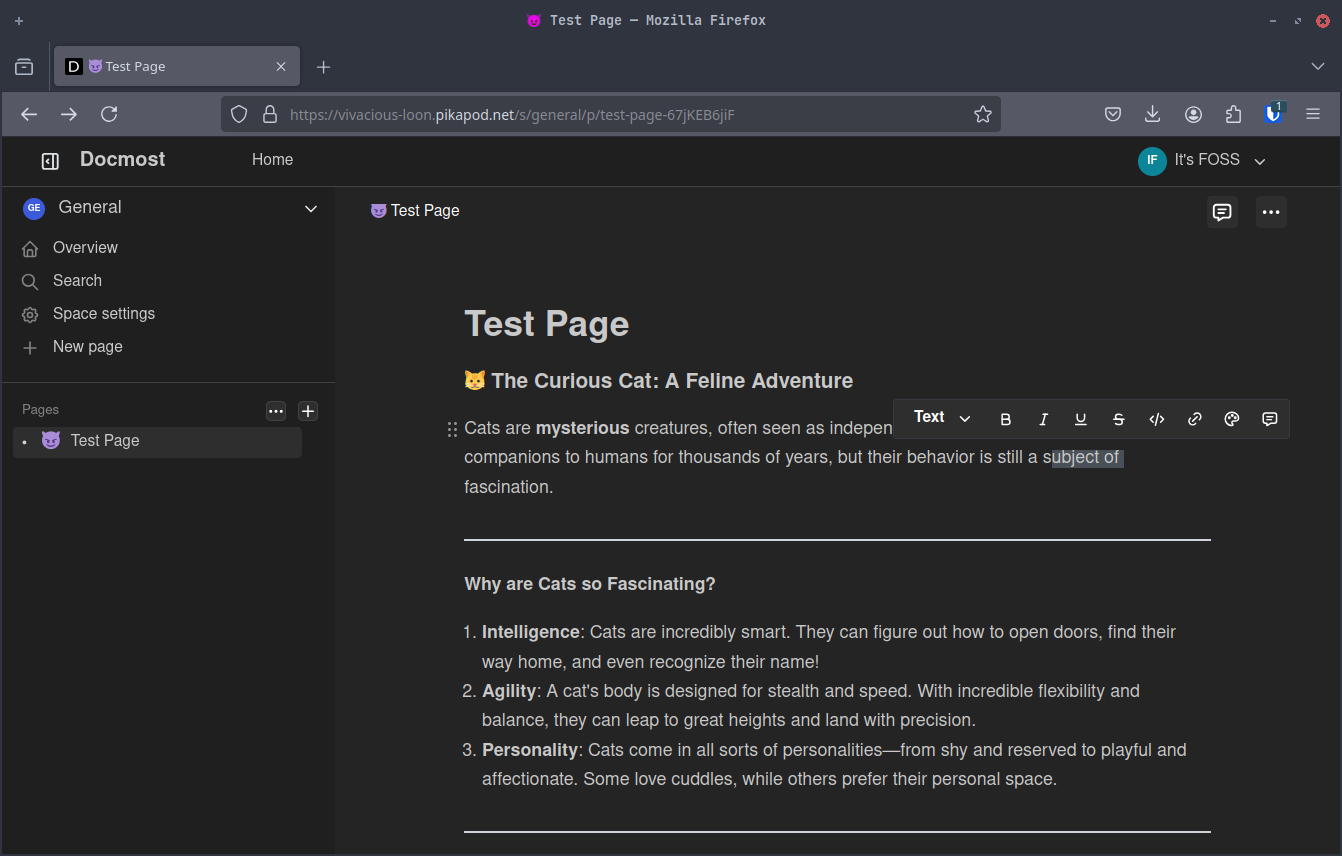Apply italic formatting from the toolbar
Screen dimensions: 1342x856
[x=1043, y=419]
